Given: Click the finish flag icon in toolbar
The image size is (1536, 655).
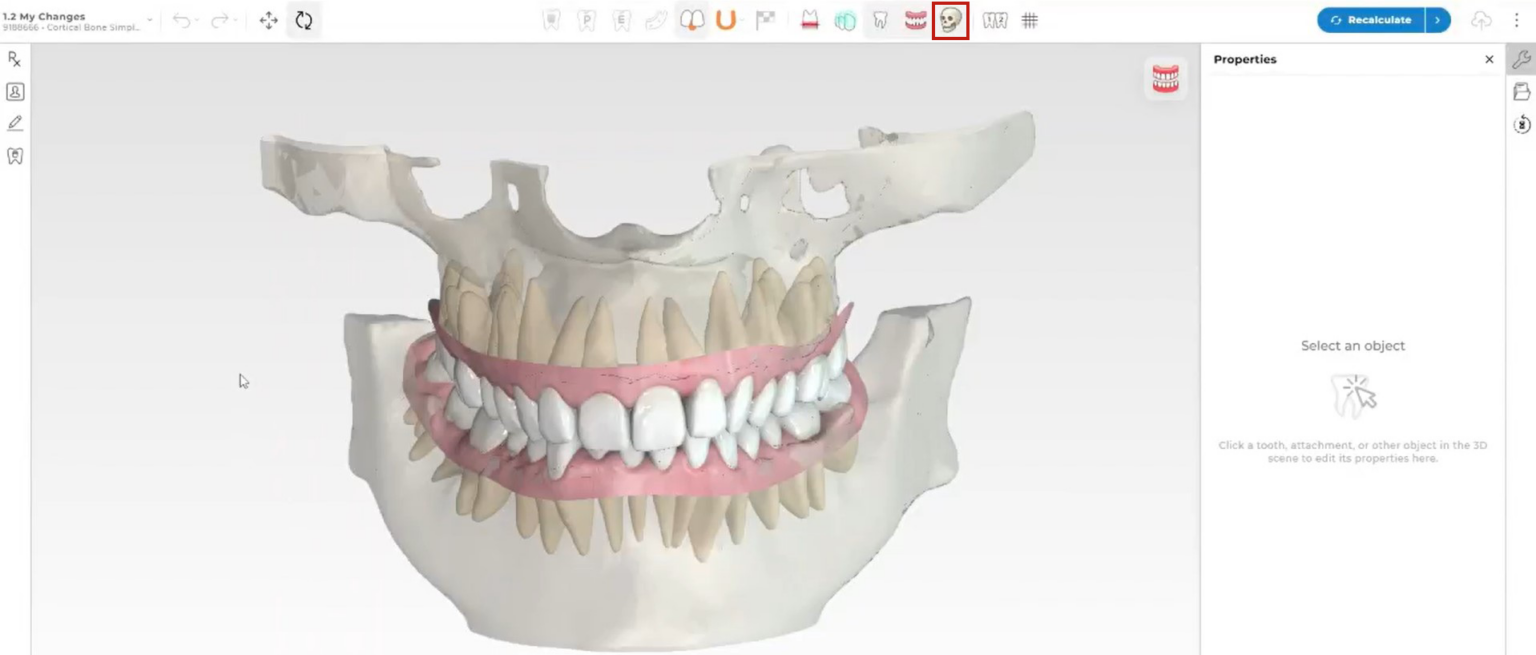Looking at the screenshot, I should coord(766,19).
